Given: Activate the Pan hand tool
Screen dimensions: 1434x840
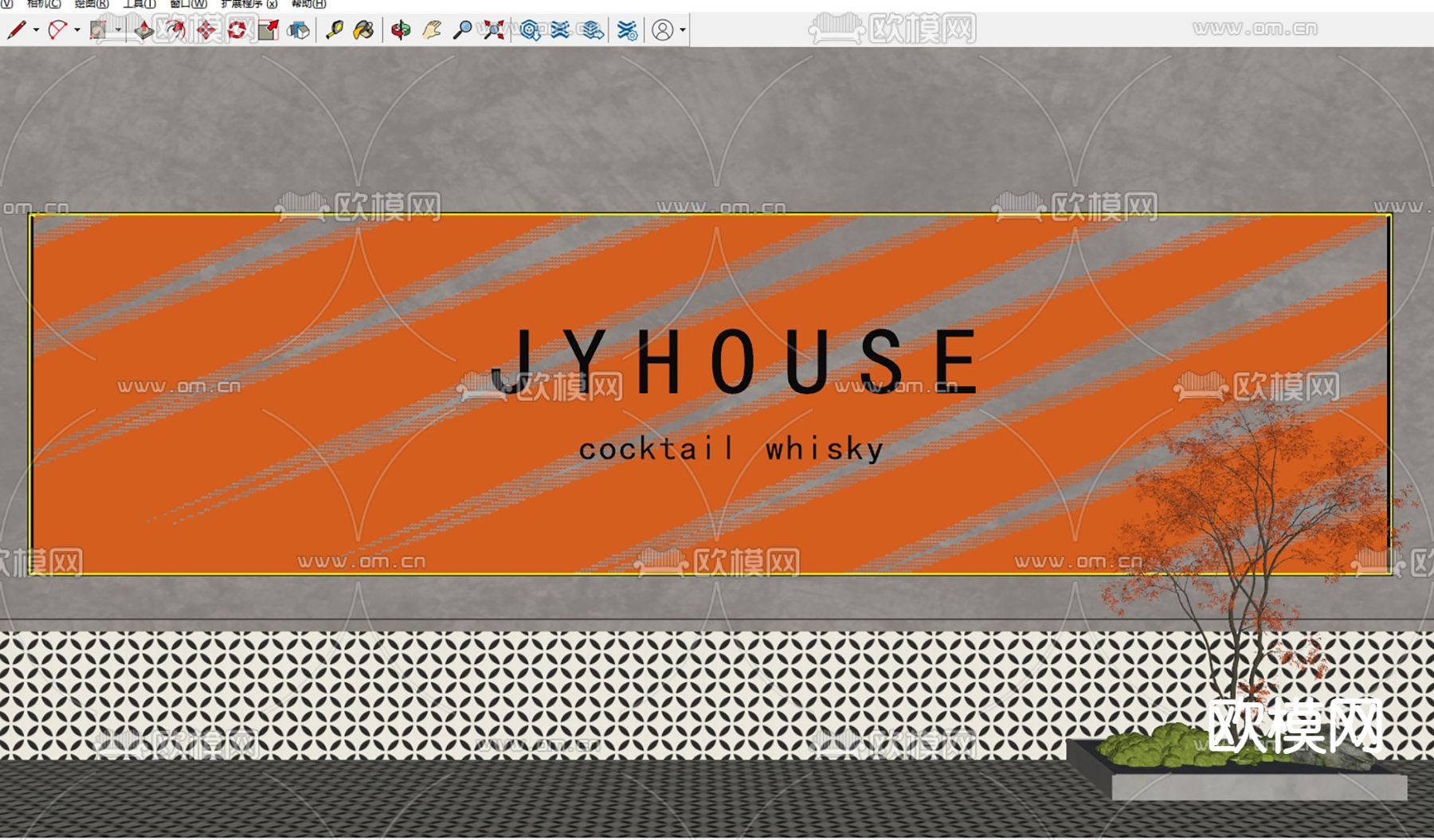Looking at the screenshot, I should click(x=432, y=30).
